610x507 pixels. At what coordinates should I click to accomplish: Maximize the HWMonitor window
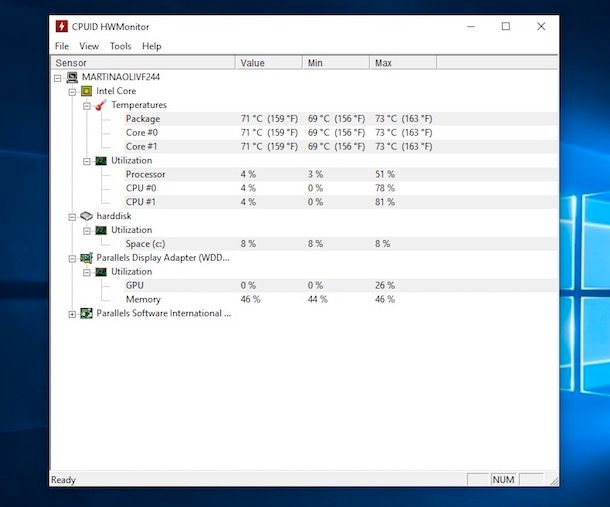506,26
